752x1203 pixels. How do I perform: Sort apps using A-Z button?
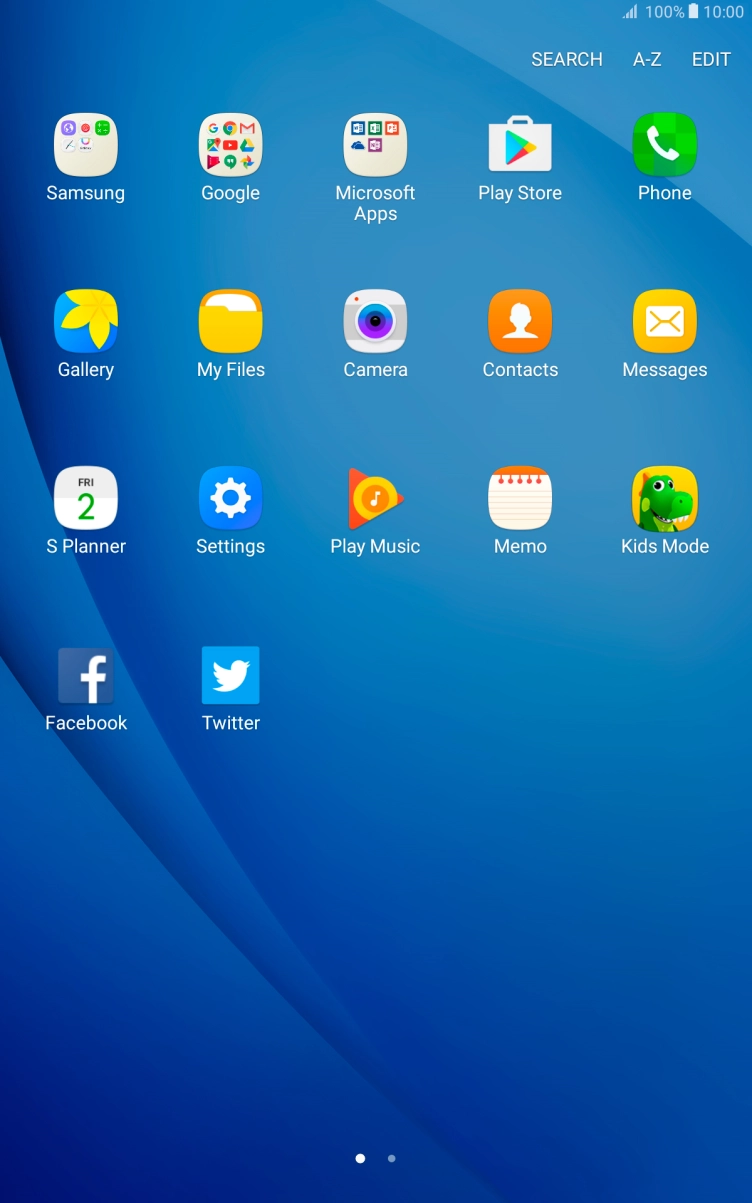point(647,60)
